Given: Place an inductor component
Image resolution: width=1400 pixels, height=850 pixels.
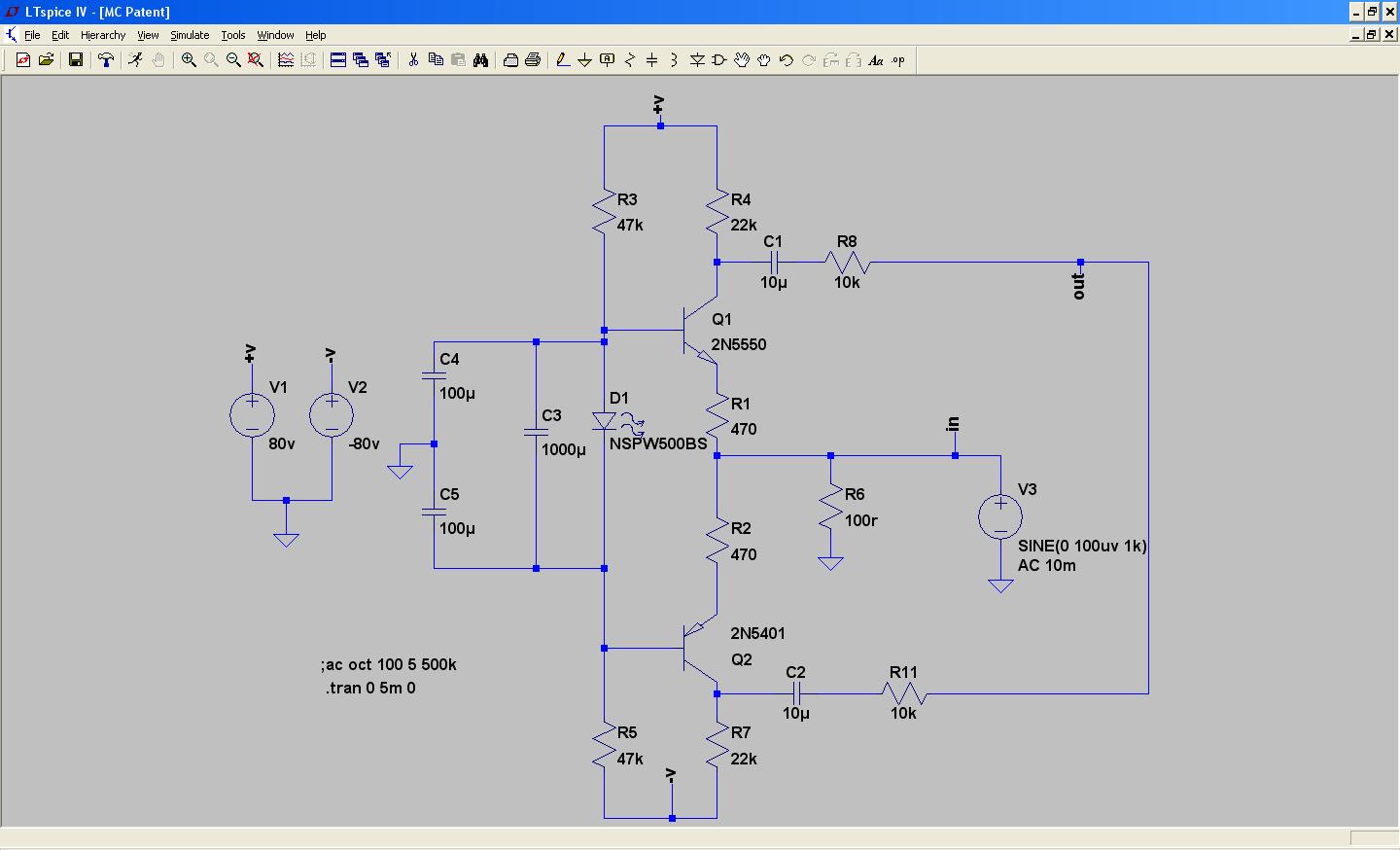Looking at the screenshot, I should [674, 60].
